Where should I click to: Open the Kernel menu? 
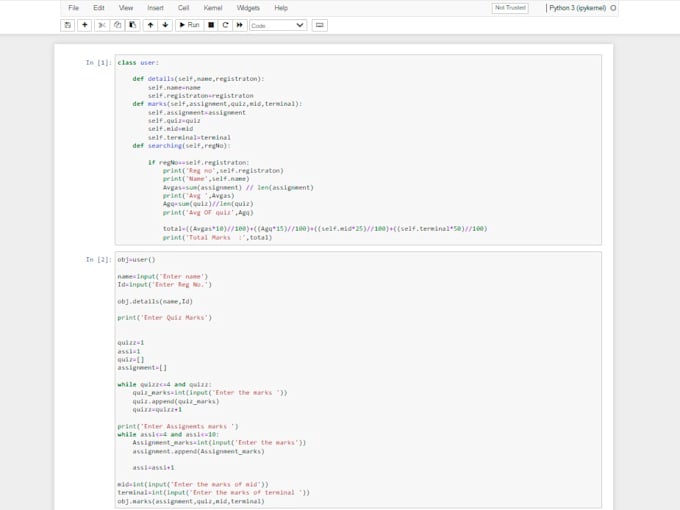pyautogui.click(x=212, y=8)
